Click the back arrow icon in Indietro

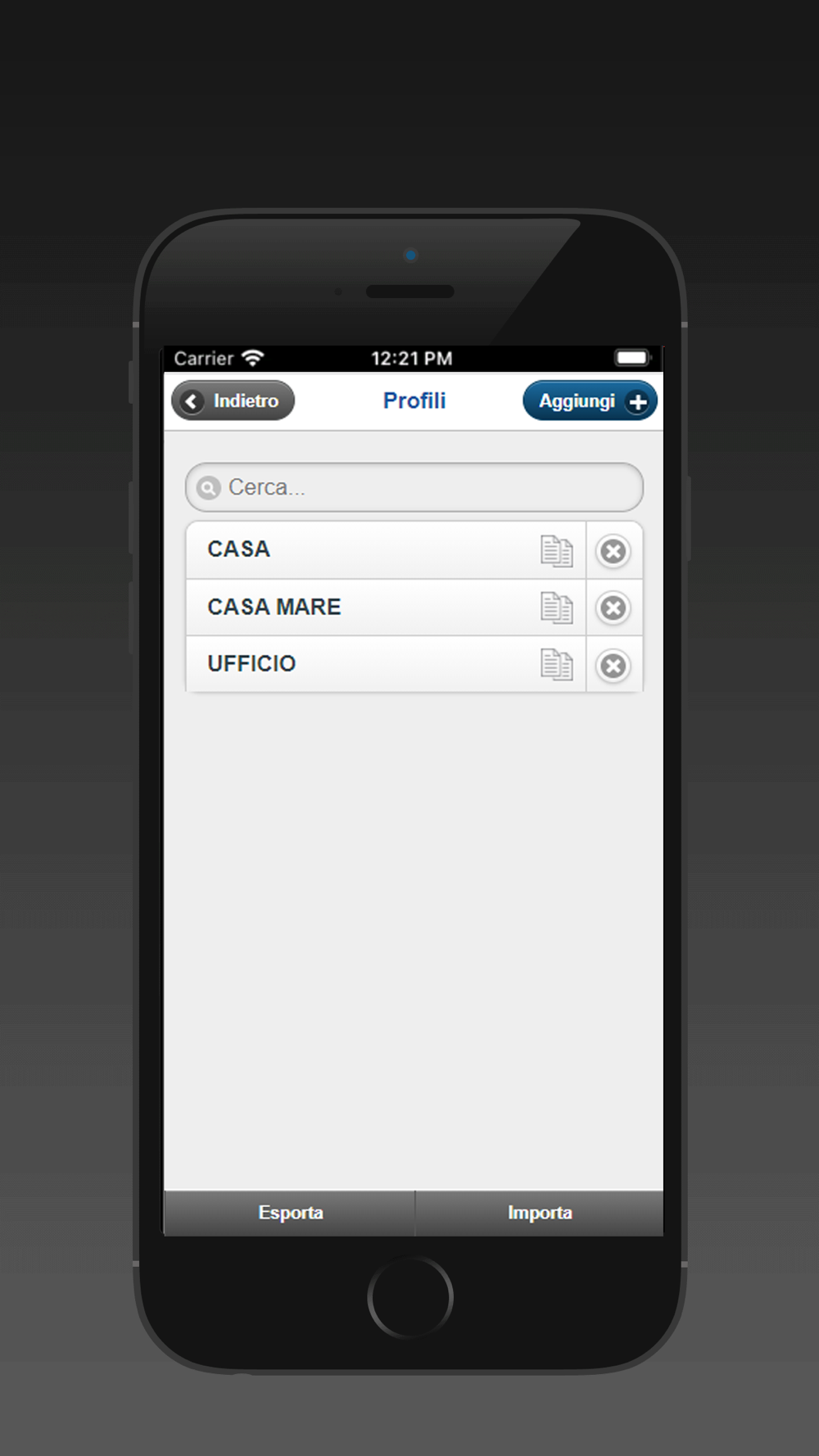[192, 401]
